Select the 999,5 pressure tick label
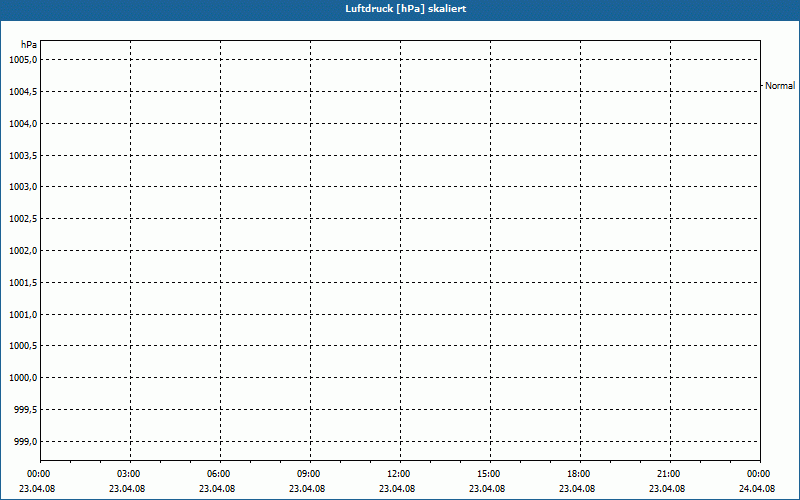The width and height of the screenshot is (800, 500). (x=22, y=410)
